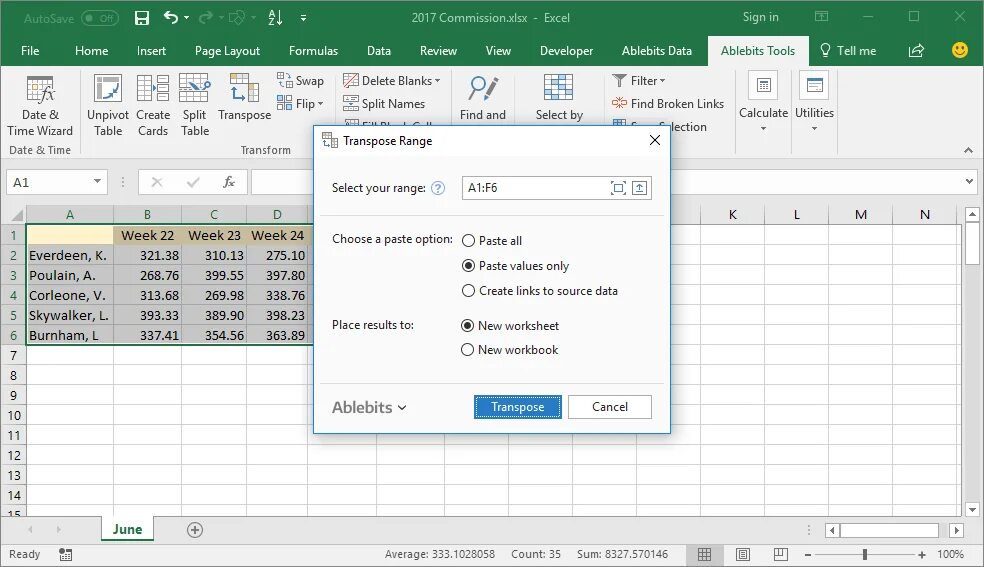Click the Swap ranges tool
The image size is (984, 567).
[301, 80]
